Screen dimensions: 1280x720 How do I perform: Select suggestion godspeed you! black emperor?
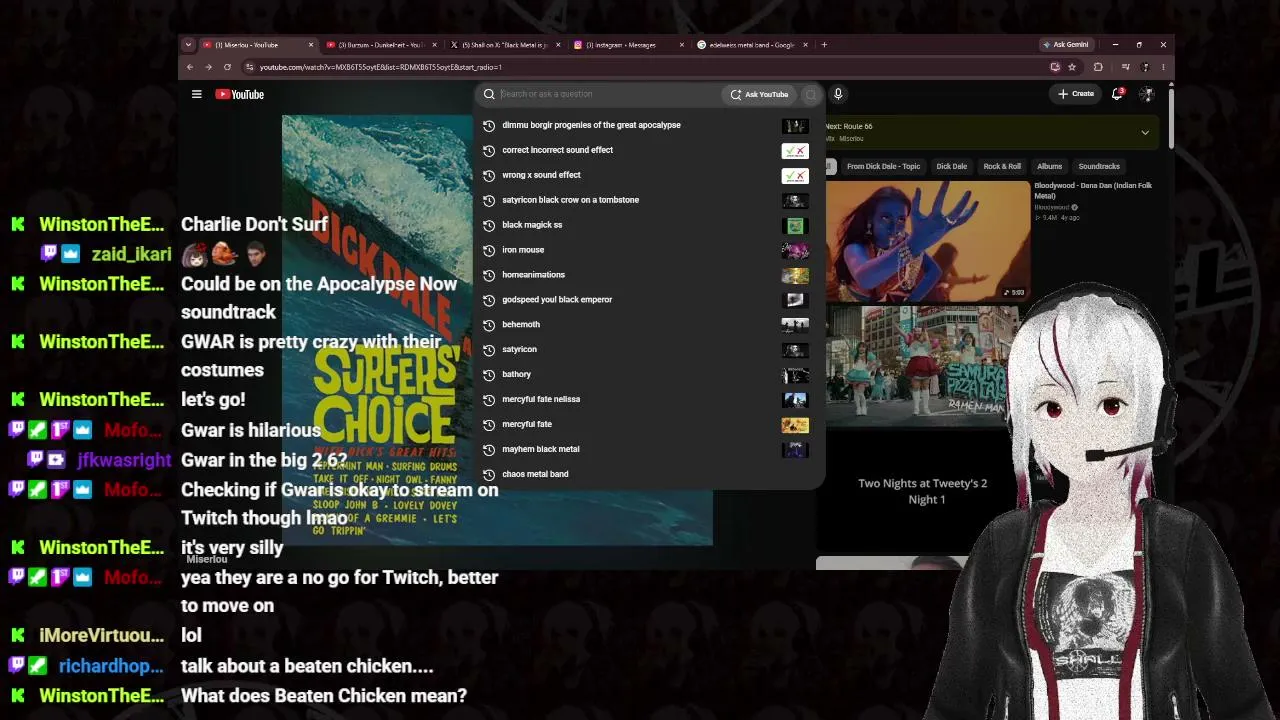[557, 300]
